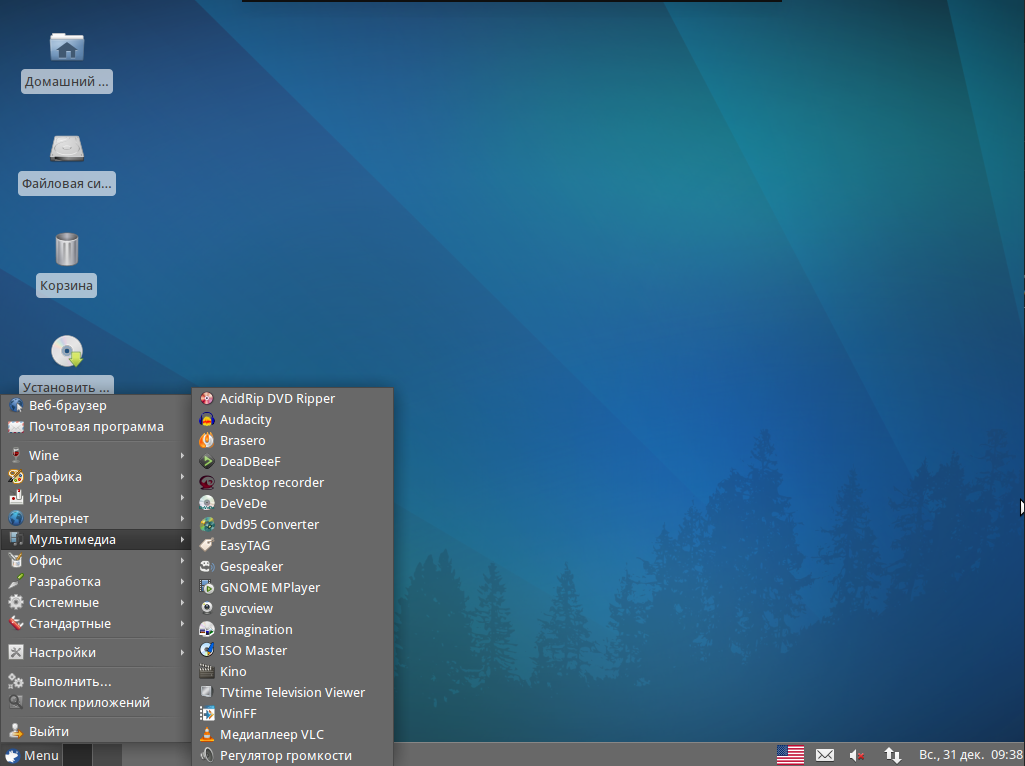The width and height of the screenshot is (1025, 766).
Task: Expand the Офис submenu arrow
Action: (x=182, y=560)
